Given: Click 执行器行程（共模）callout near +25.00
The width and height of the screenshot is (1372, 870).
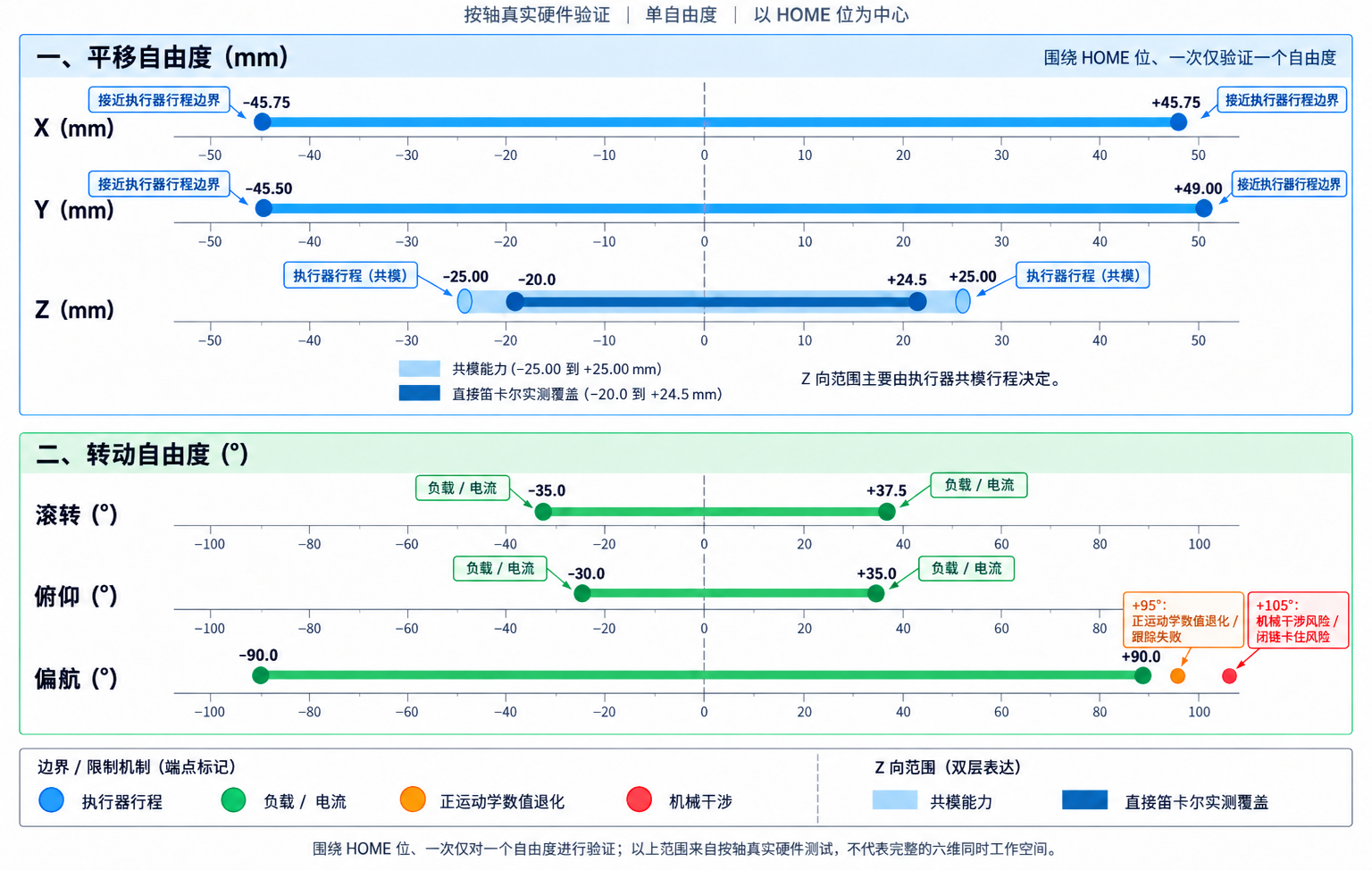Looking at the screenshot, I should [x=1083, y=275].
